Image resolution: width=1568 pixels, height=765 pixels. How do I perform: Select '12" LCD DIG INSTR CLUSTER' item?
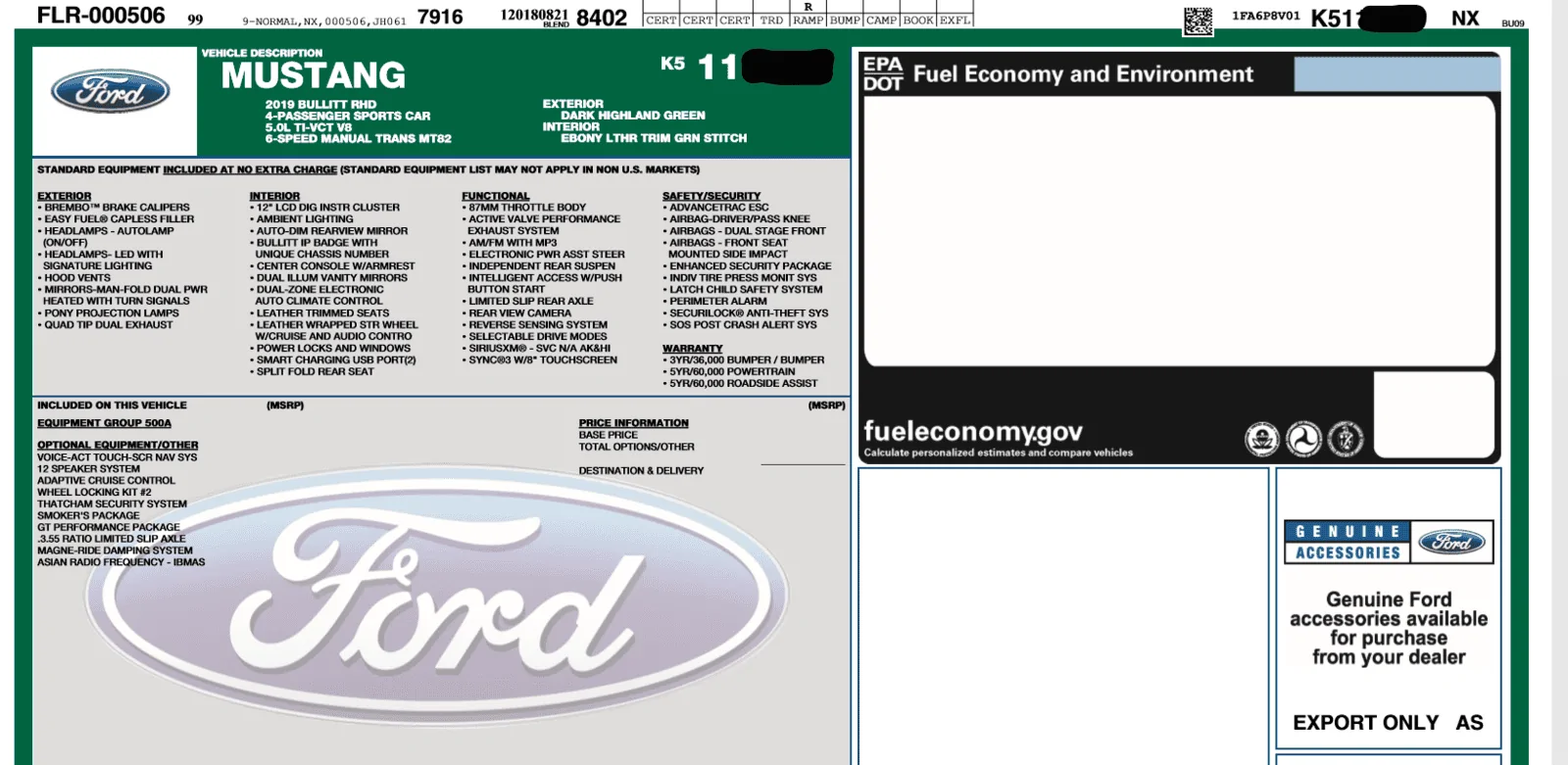[324, 208]
